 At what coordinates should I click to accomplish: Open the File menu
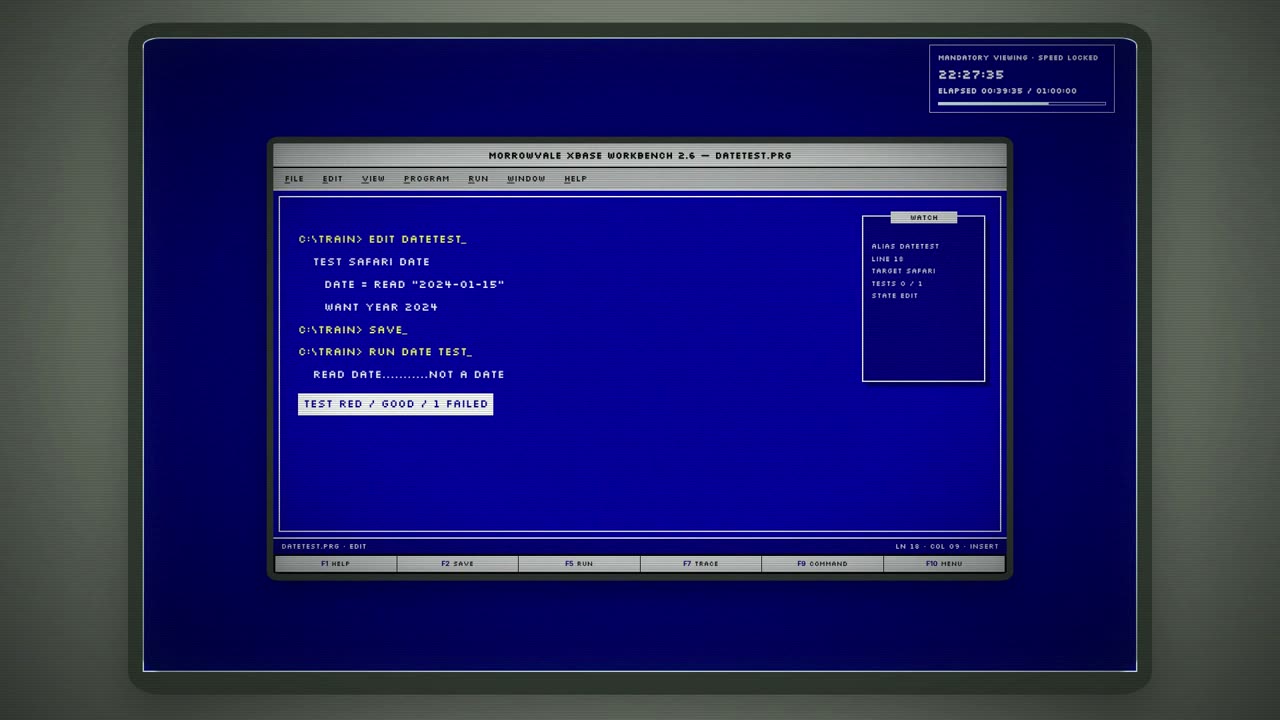click(x=294, y=179)
